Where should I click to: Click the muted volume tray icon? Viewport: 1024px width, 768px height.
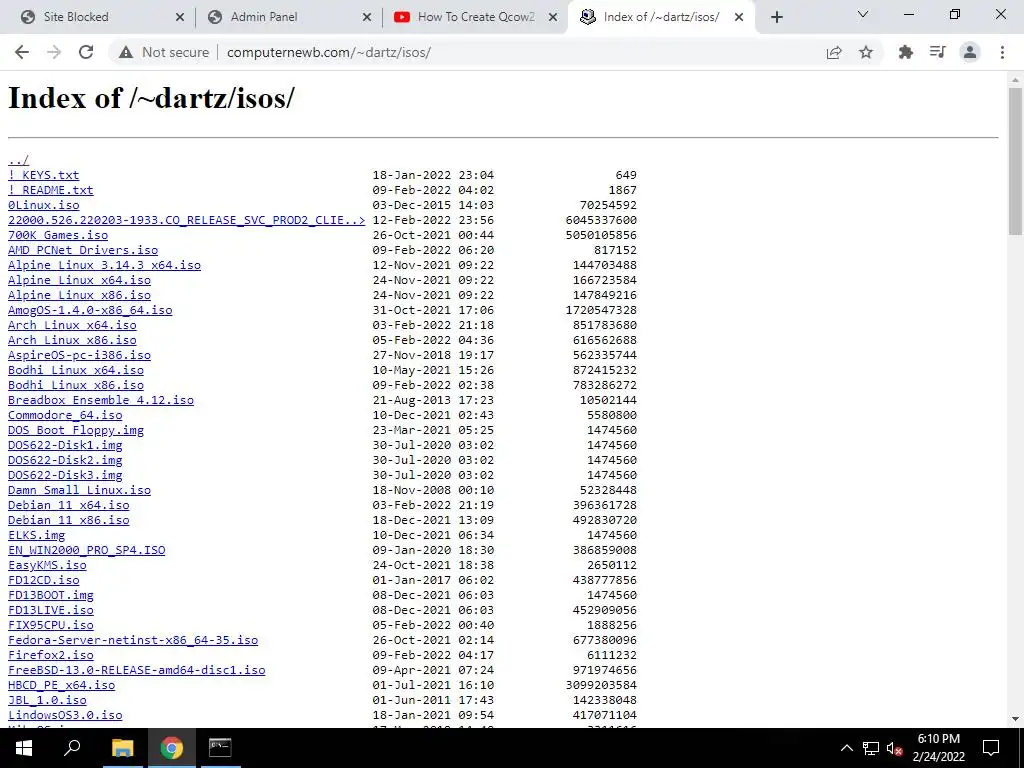[894, 748]
